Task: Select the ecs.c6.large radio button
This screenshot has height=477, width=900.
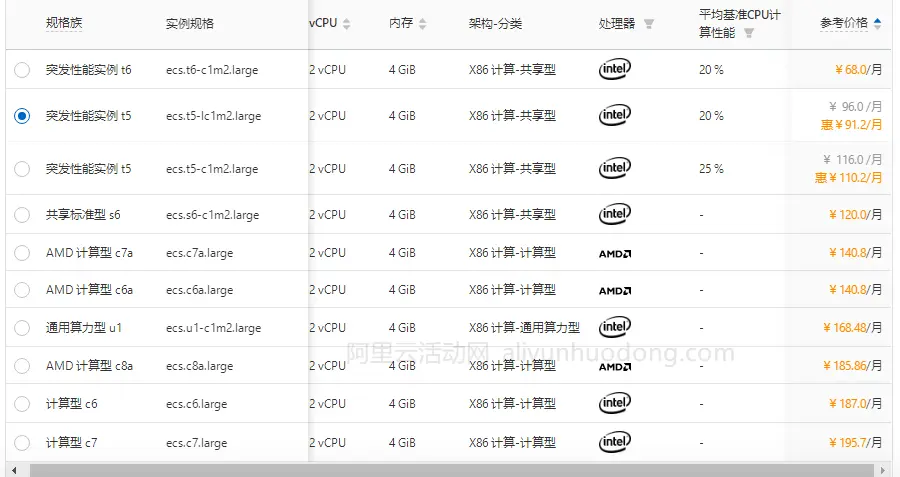Action: point(22,404)
